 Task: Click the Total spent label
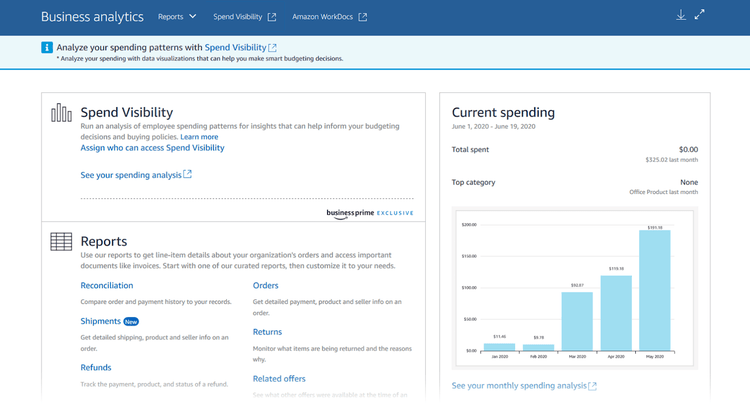click(470, 150)
